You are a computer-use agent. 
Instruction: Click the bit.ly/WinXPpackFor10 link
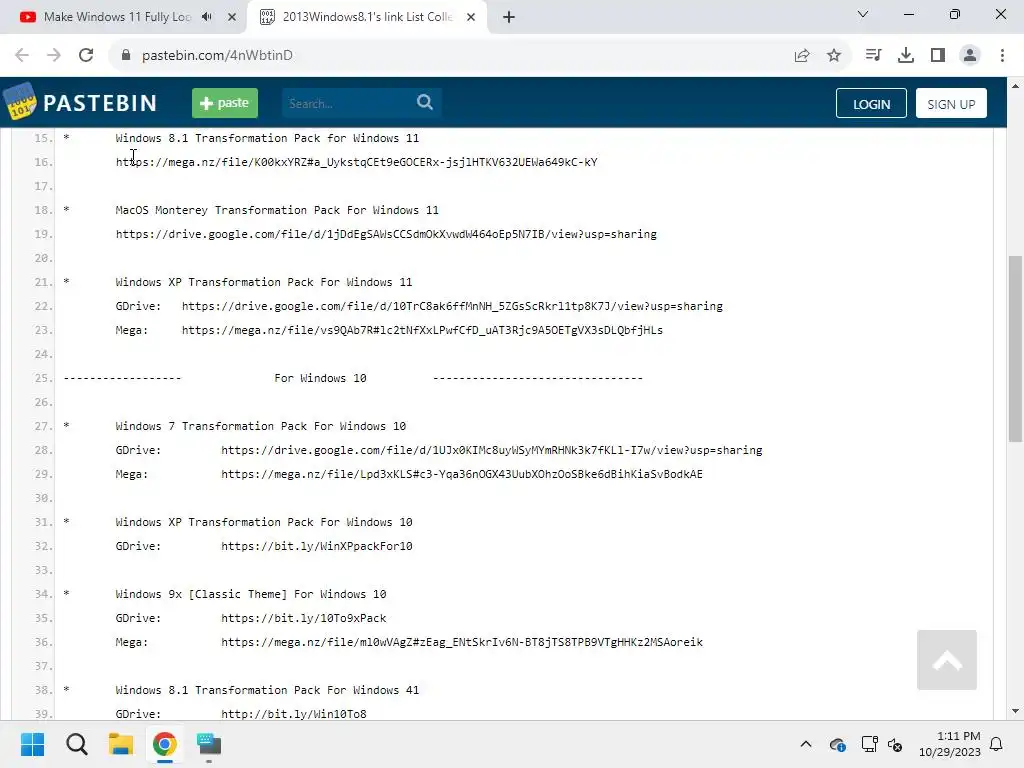[x=317, y=546]
